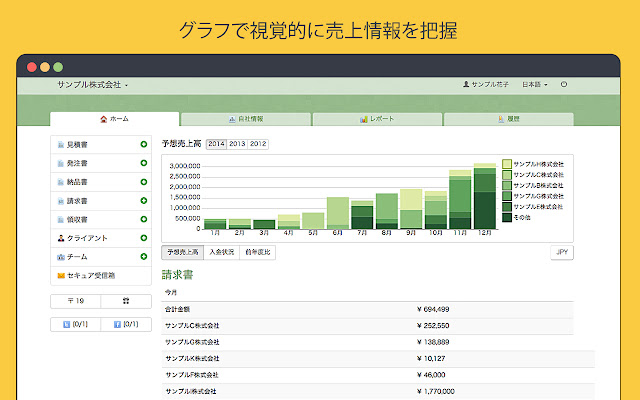Click the green plus icon beside 見積書
The image size is (640, 400).
(x=144, y=145)
